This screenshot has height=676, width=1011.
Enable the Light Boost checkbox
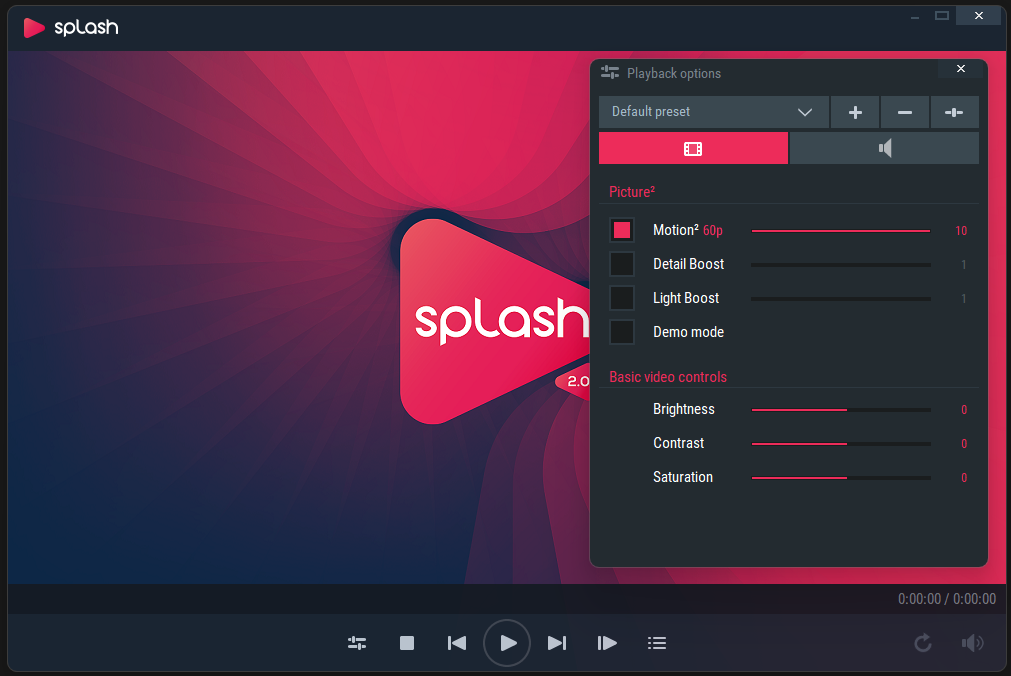point(622,299)
